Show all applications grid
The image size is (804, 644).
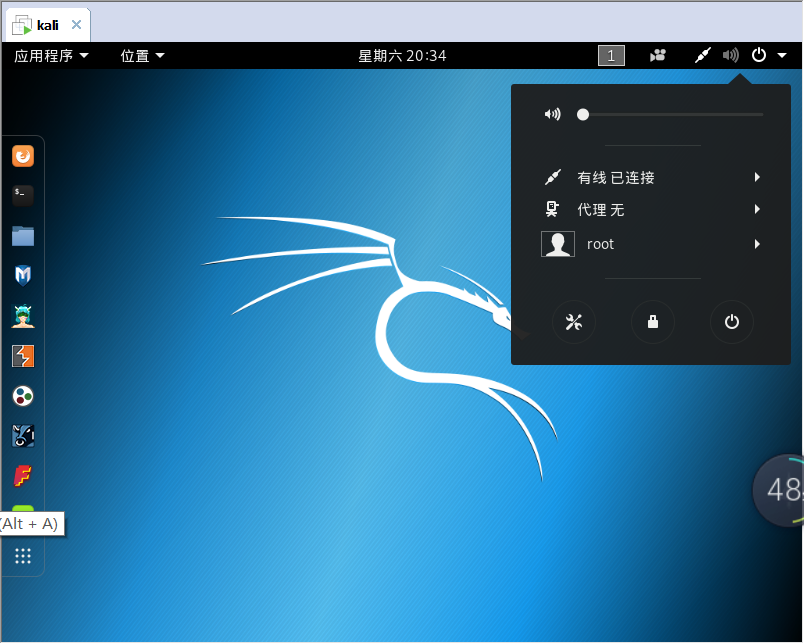click(23, 556)
